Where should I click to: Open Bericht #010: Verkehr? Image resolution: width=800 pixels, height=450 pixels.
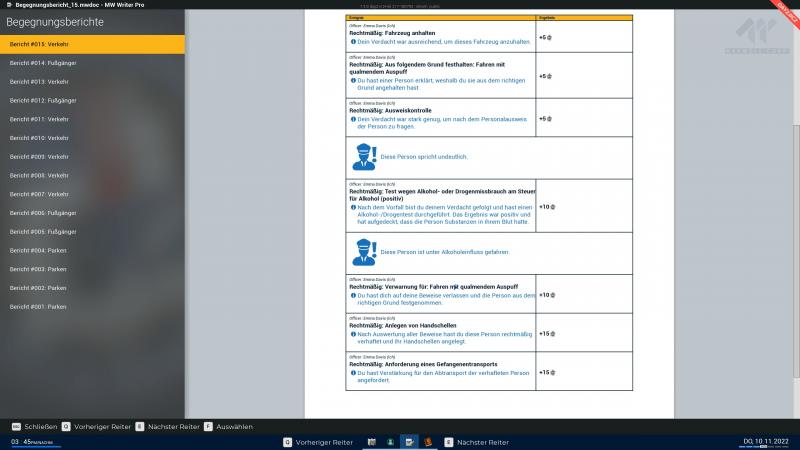(92, 138)
